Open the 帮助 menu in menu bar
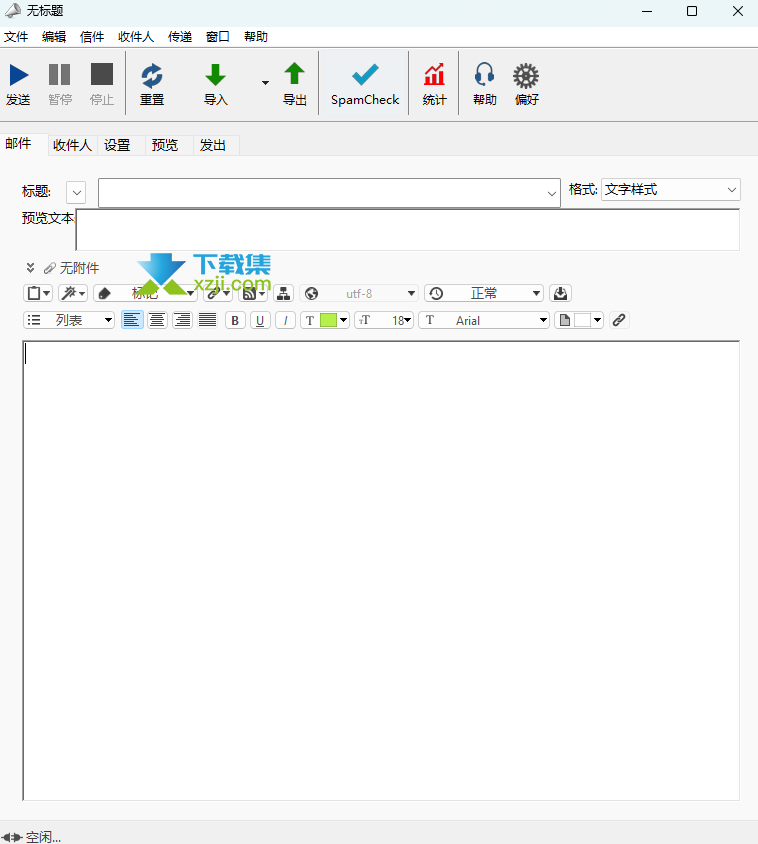Image resolution: width=758 pixels, height=844 pixels. coord(256,37)
